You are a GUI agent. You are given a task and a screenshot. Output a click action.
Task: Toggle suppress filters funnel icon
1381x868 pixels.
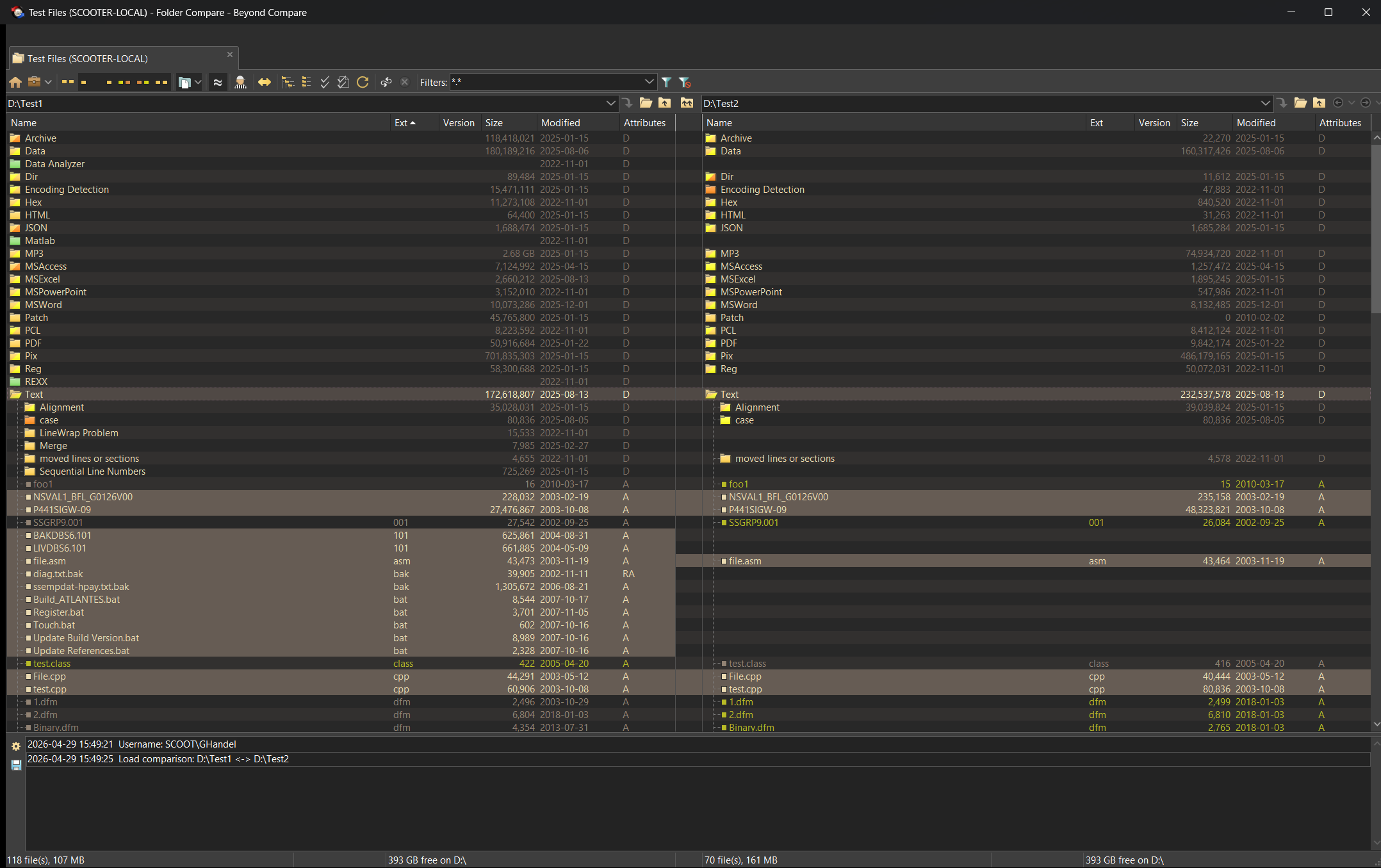[x=685, y=82]
